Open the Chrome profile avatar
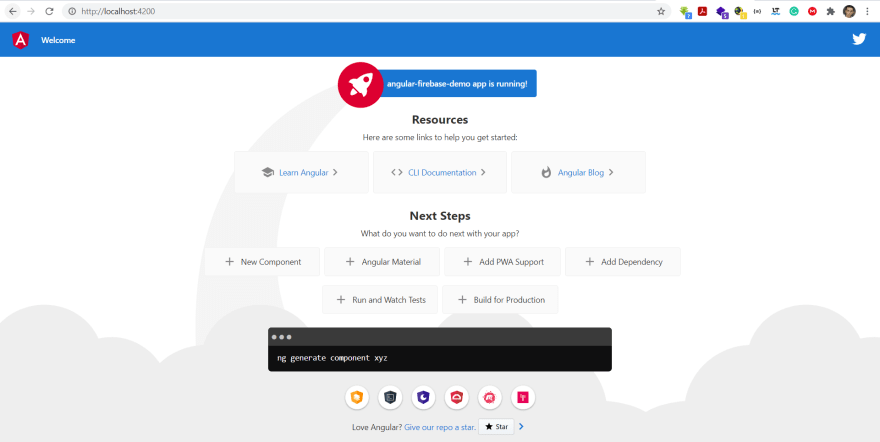This screenshot has height=442, width=880. pyautogui.click(x=849, y=11)
